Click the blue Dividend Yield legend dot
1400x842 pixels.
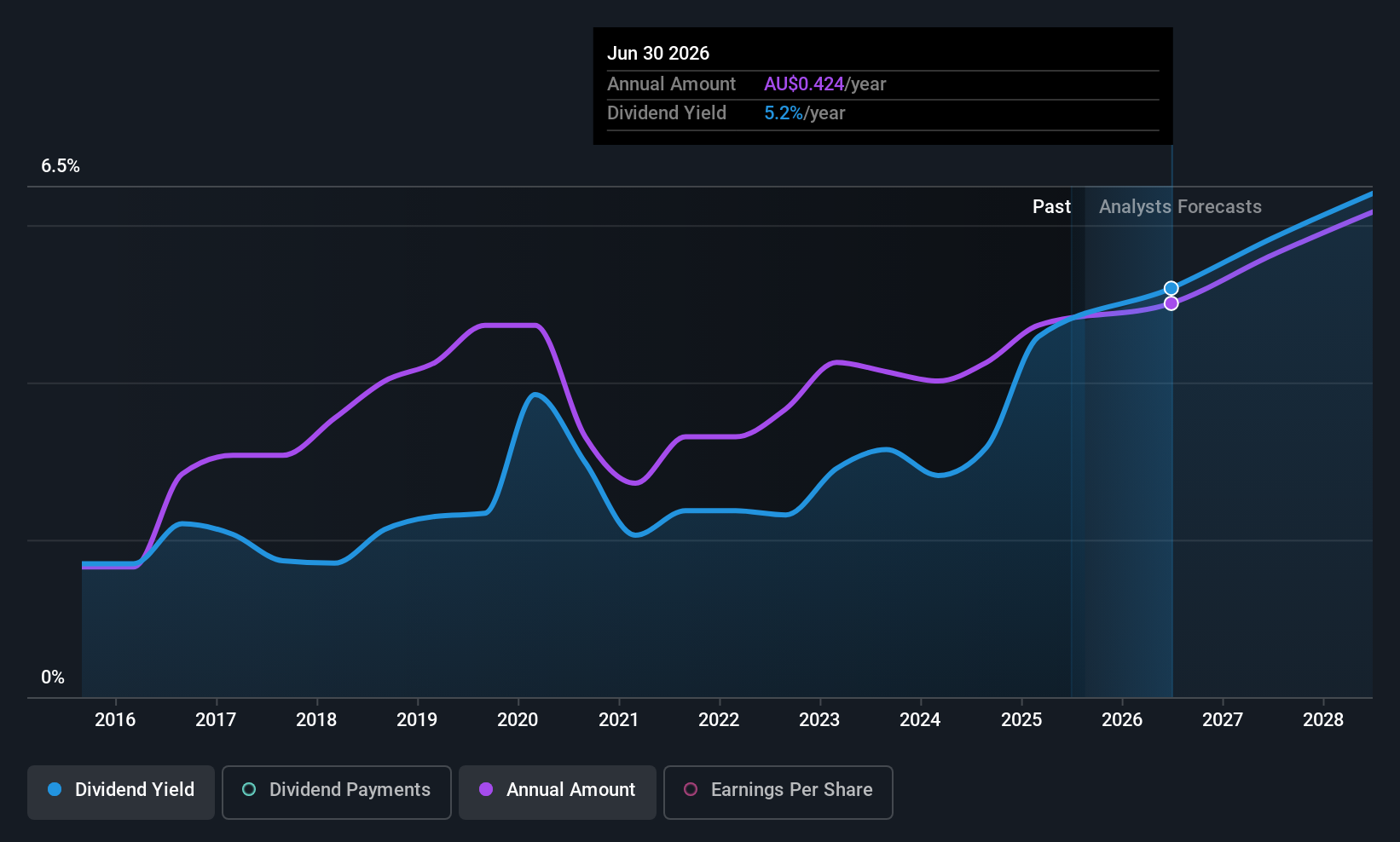(55, 790)
